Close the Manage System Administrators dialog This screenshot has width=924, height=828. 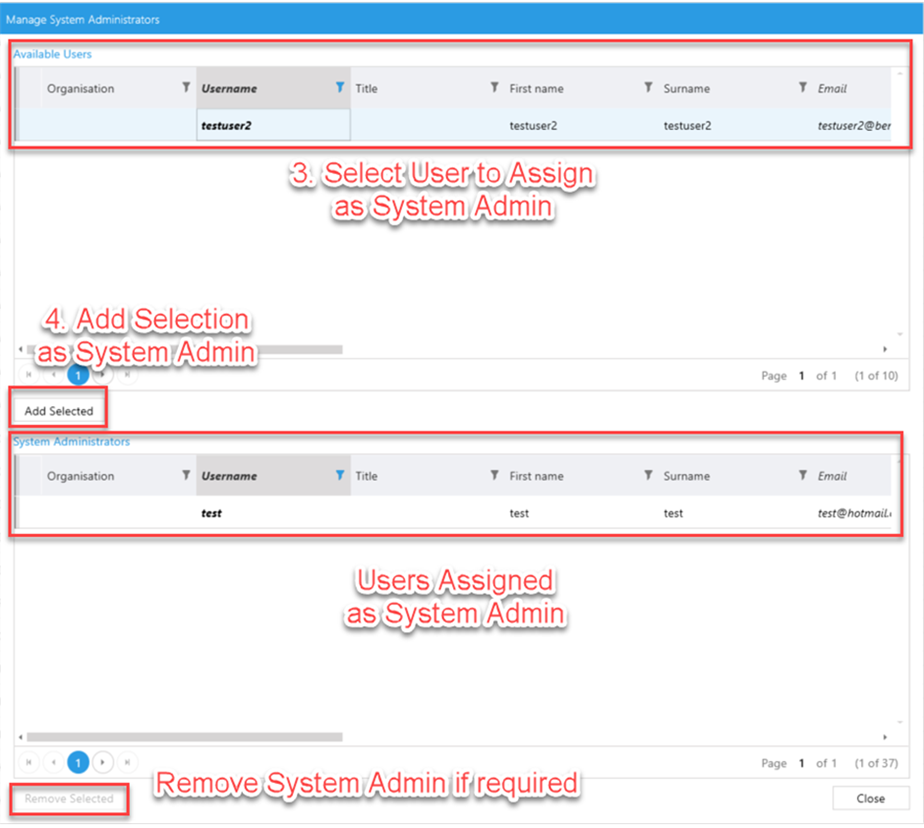click(870, 799)
